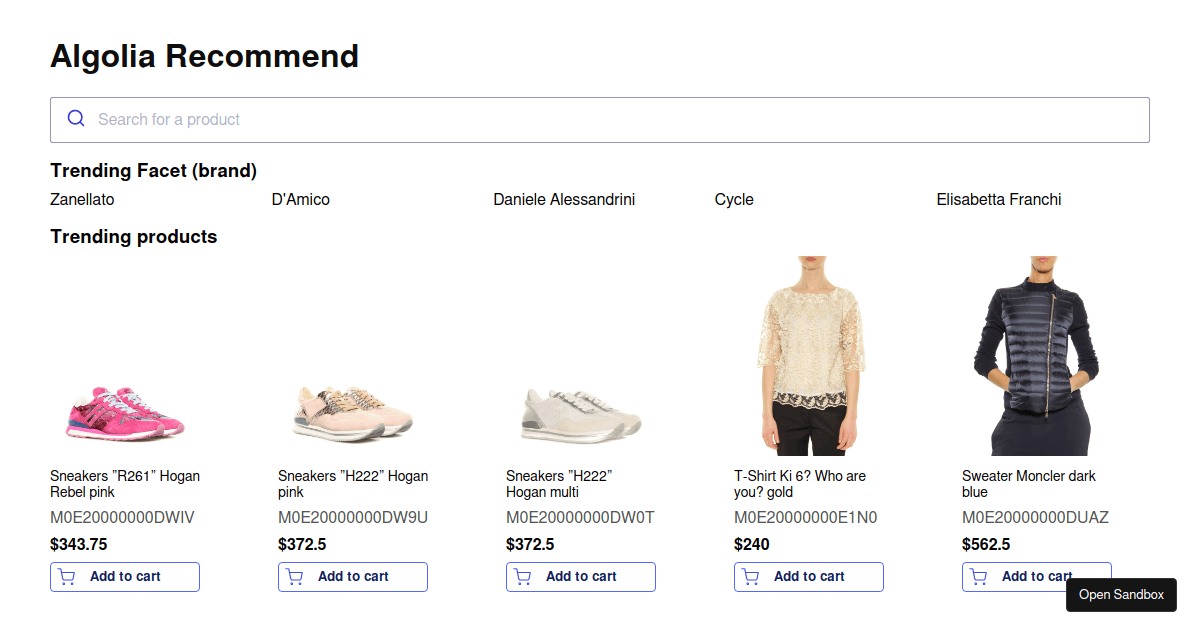This screenshot has width=1200, height=630.
Task: Select the Daniele Alessandrini brand
Action: tap(563, 199)
